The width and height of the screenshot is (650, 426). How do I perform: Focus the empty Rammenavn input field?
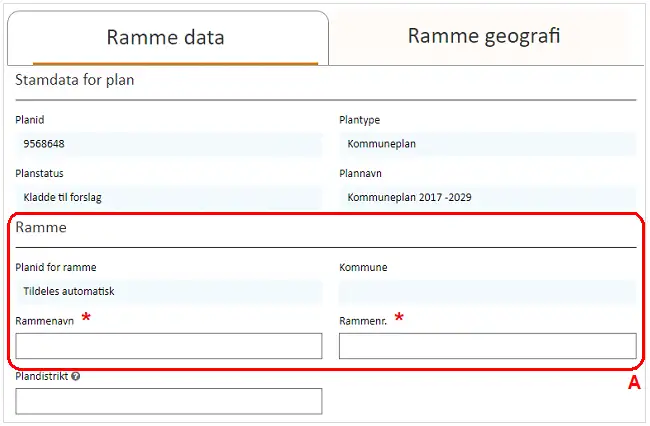tap(168, 346)
